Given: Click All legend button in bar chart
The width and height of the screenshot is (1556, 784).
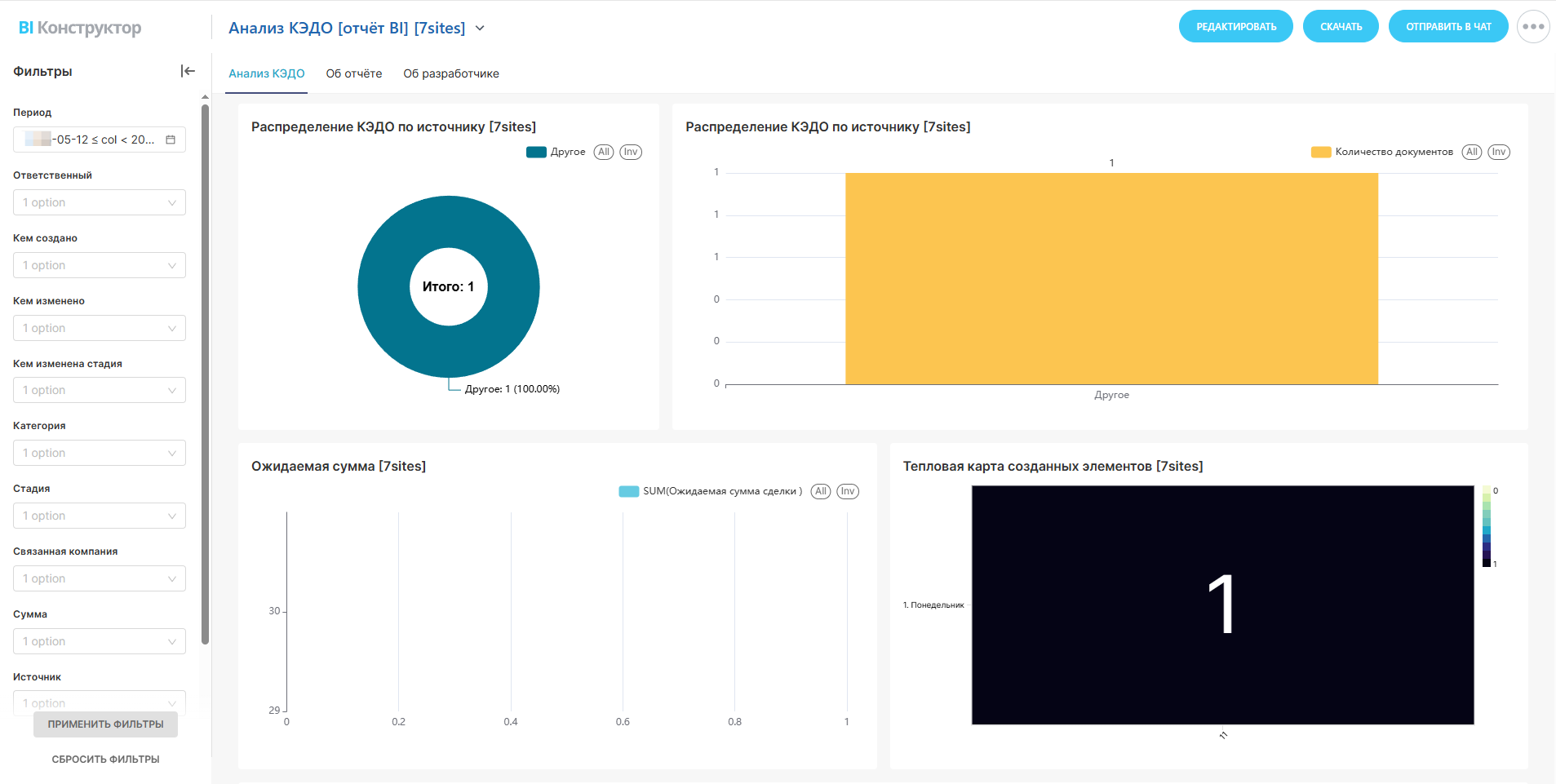Looking at the screenshot, I should 1471,152.
